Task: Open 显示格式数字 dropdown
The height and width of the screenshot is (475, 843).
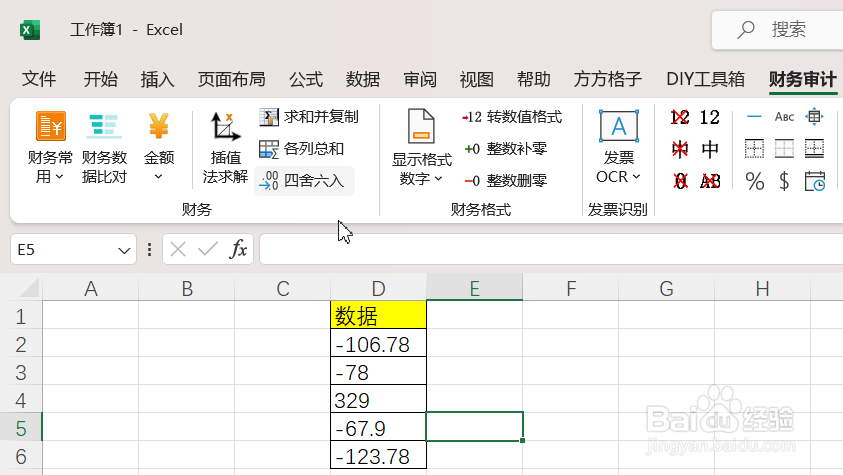Action: click(x=422, y=147)
